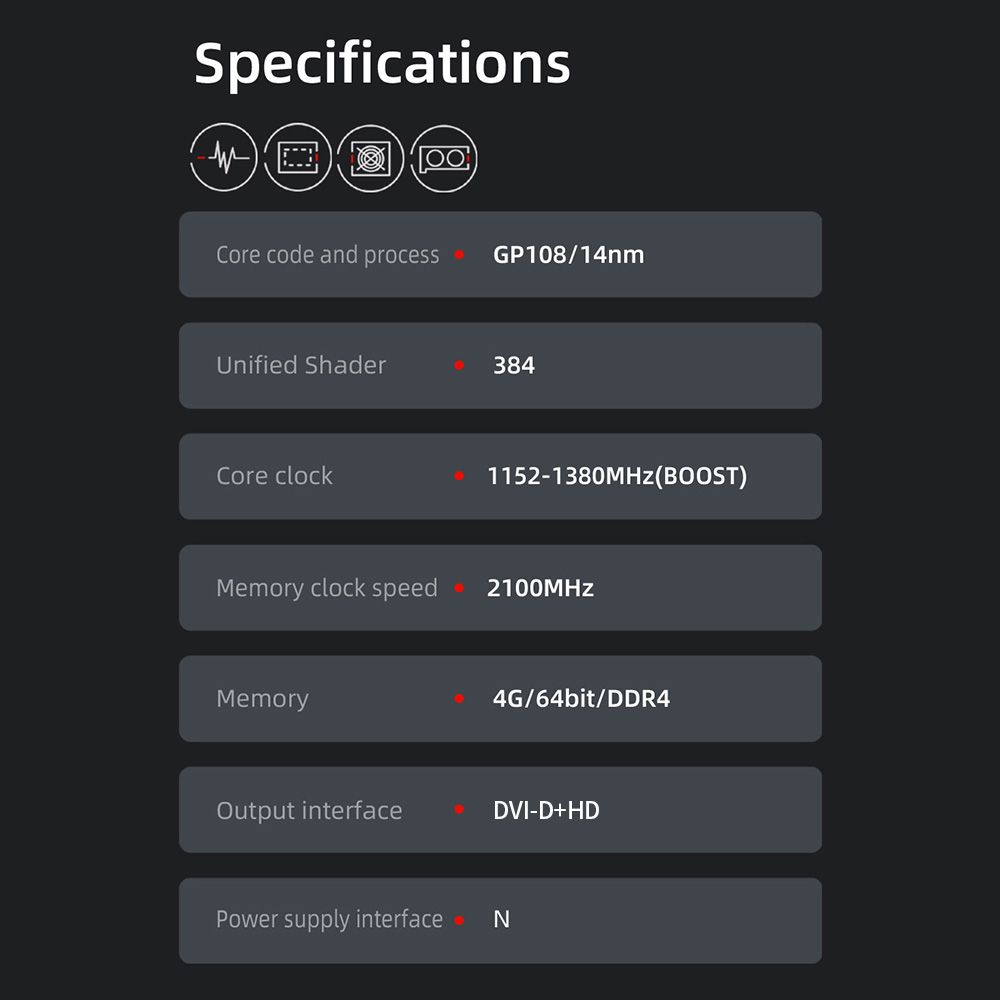Select the Power supply interface label
This screenshot has width=1000, height=1000.
coord(329,920)
